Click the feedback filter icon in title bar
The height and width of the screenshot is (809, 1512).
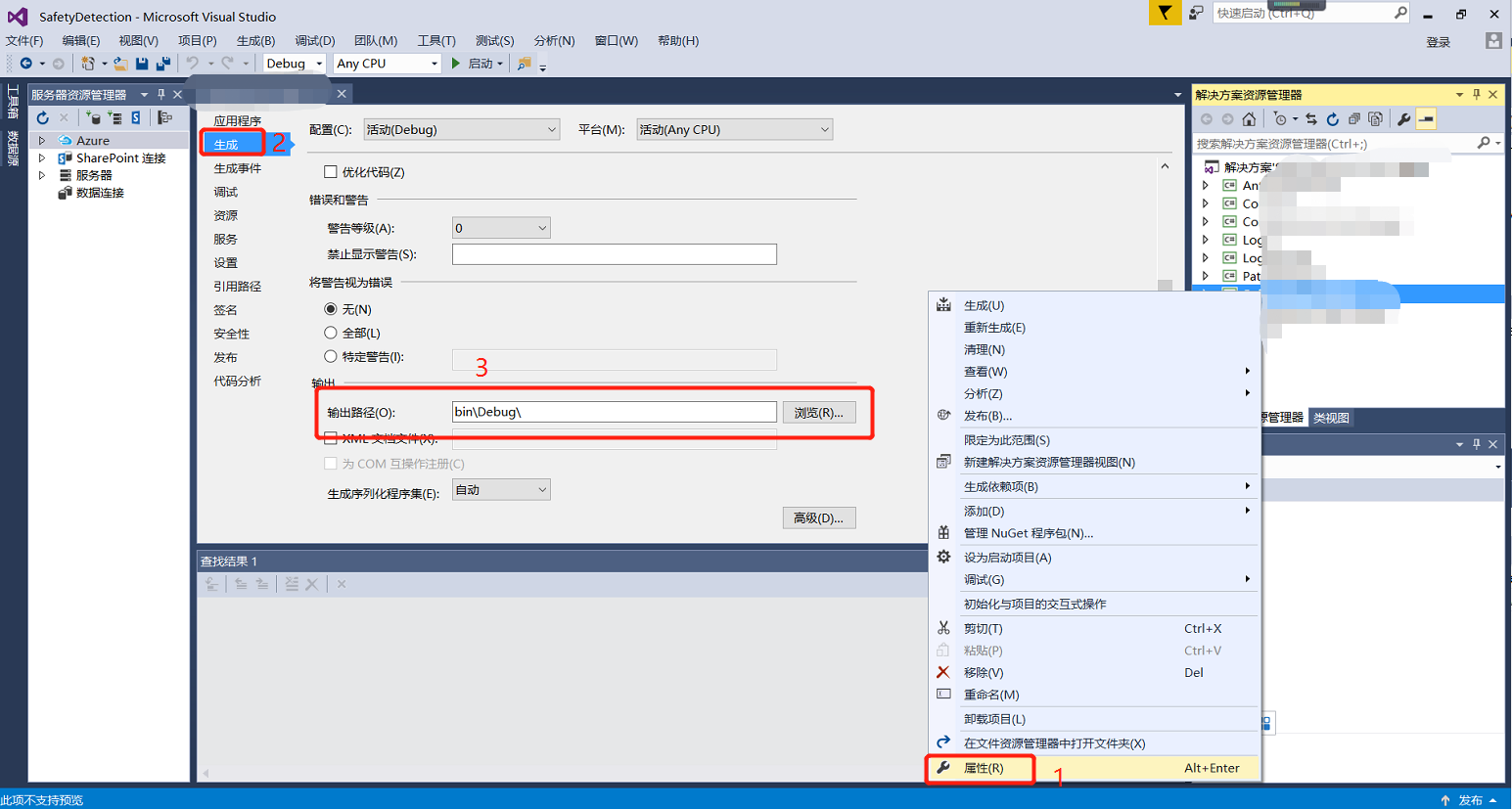click(1165, 13)
